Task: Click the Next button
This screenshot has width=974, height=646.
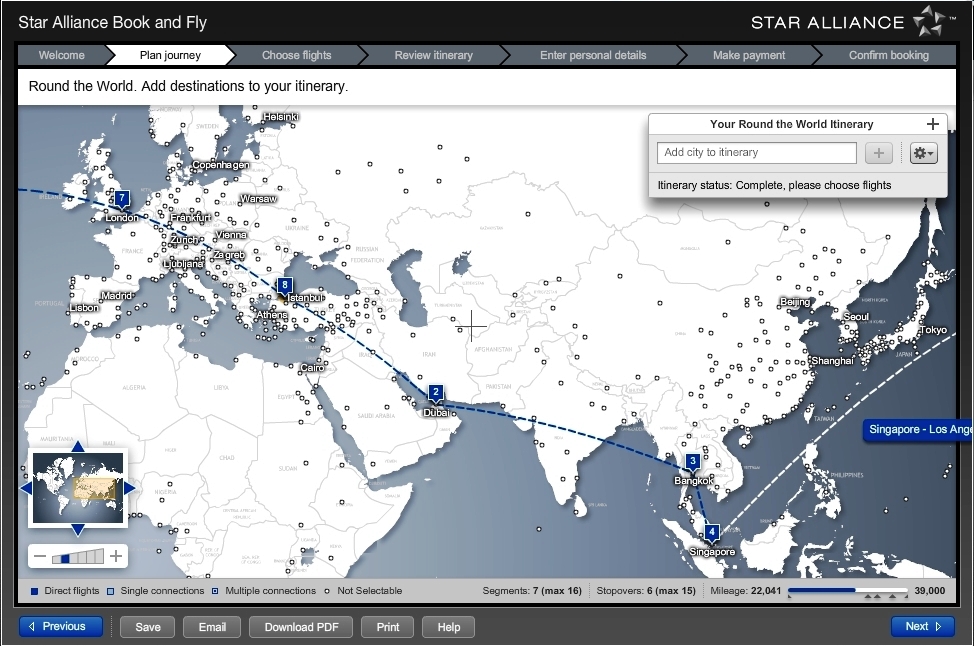Action: coord(923,626)
